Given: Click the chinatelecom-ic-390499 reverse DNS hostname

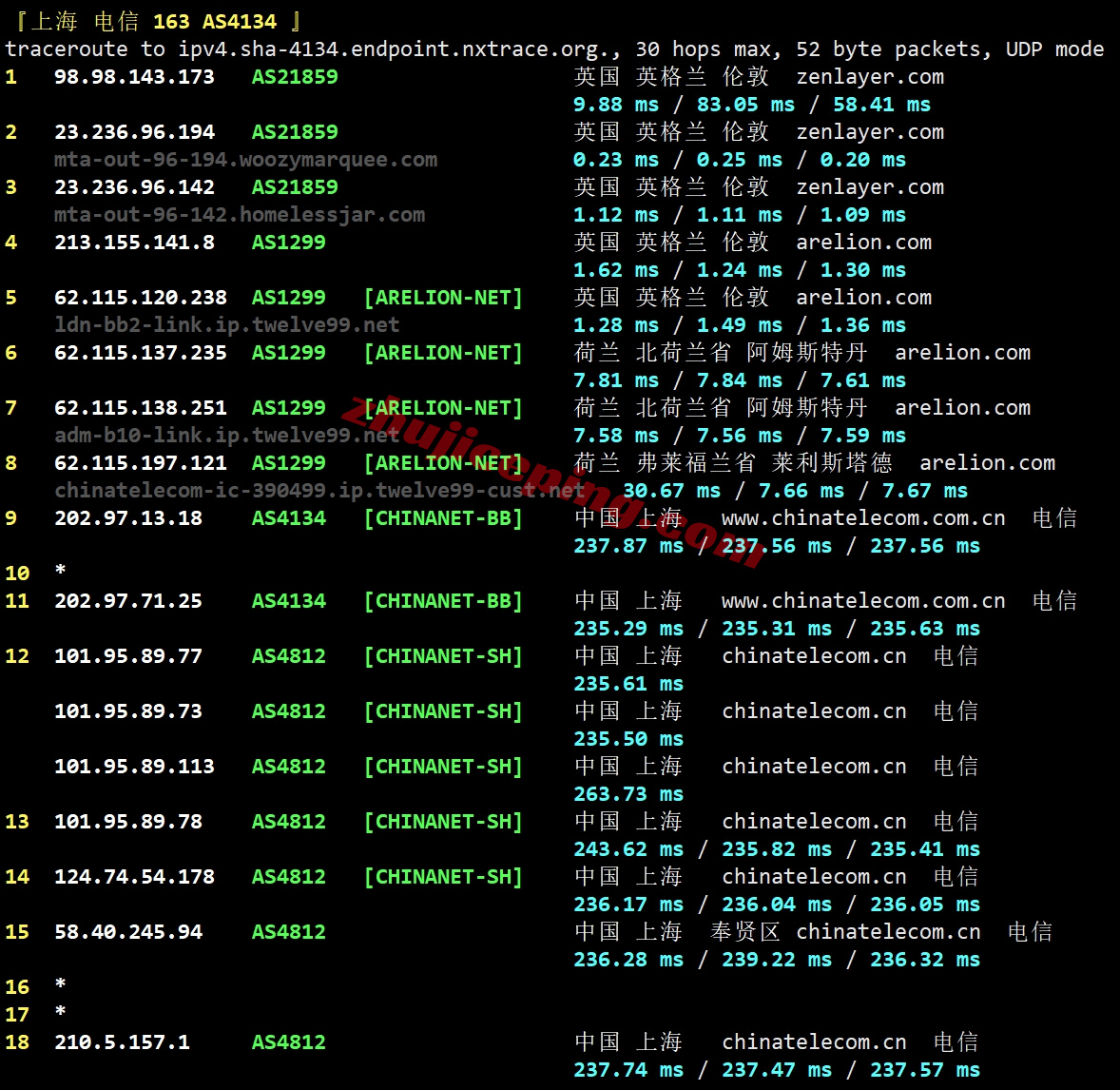Looking at the screenshot, I should (319, 491).
